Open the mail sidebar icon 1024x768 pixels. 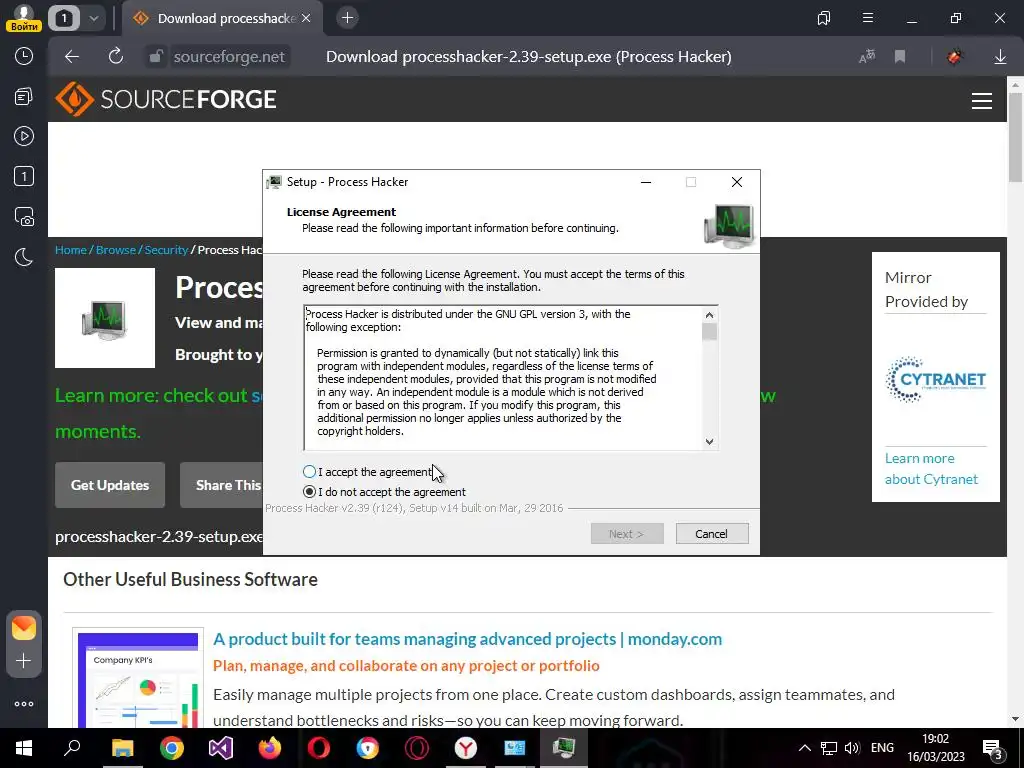(x=24, y=628)
